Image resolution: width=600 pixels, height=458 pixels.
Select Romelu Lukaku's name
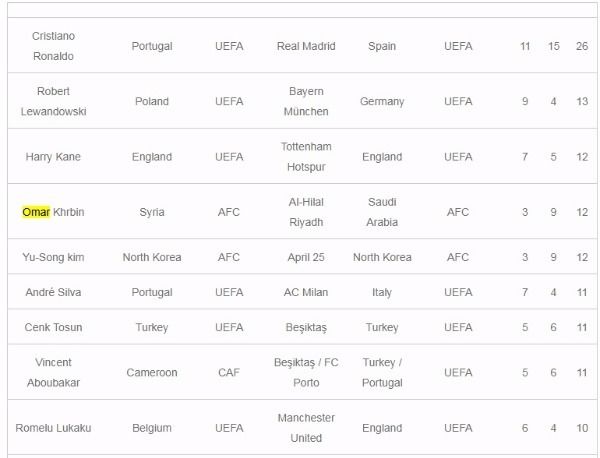[x=53, y=428]
